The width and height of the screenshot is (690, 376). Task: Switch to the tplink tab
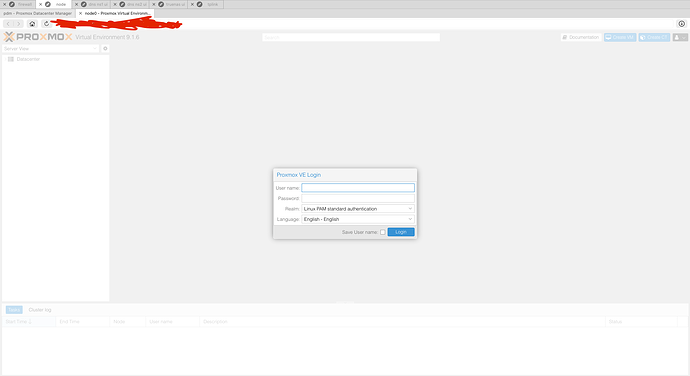point(209,4)
